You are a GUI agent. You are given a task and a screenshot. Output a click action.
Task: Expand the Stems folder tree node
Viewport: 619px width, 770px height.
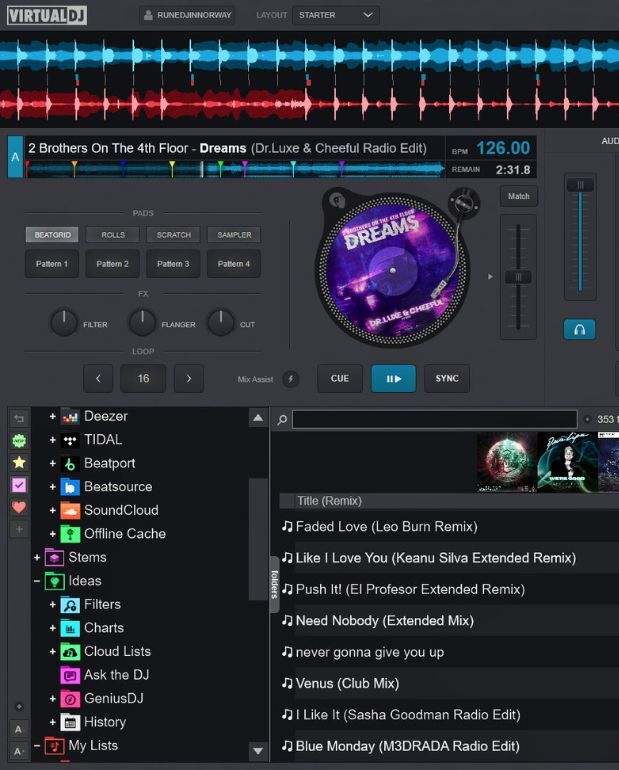pos(37,557)
